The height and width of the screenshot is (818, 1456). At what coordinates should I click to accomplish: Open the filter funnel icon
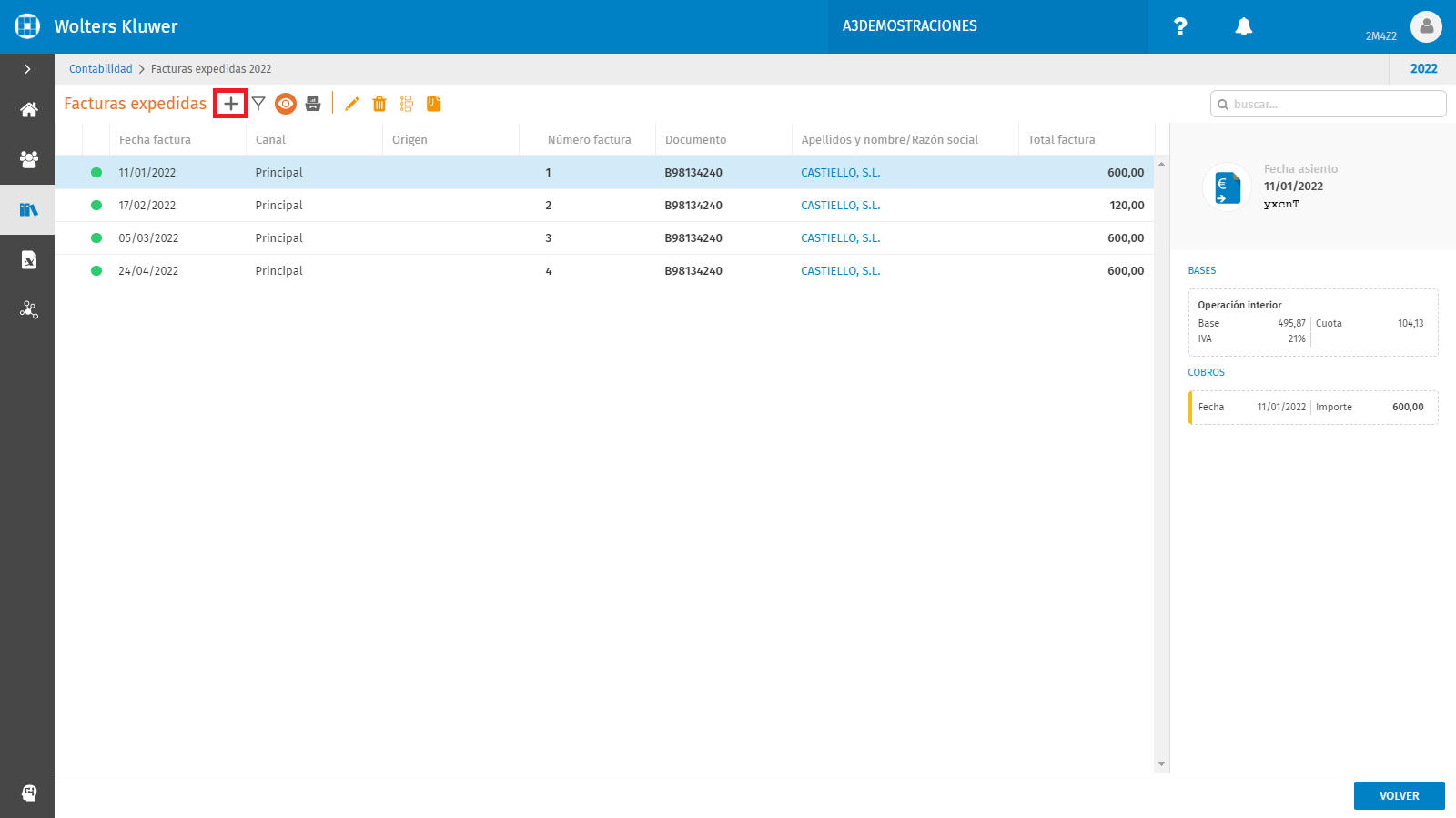[258, 104]
